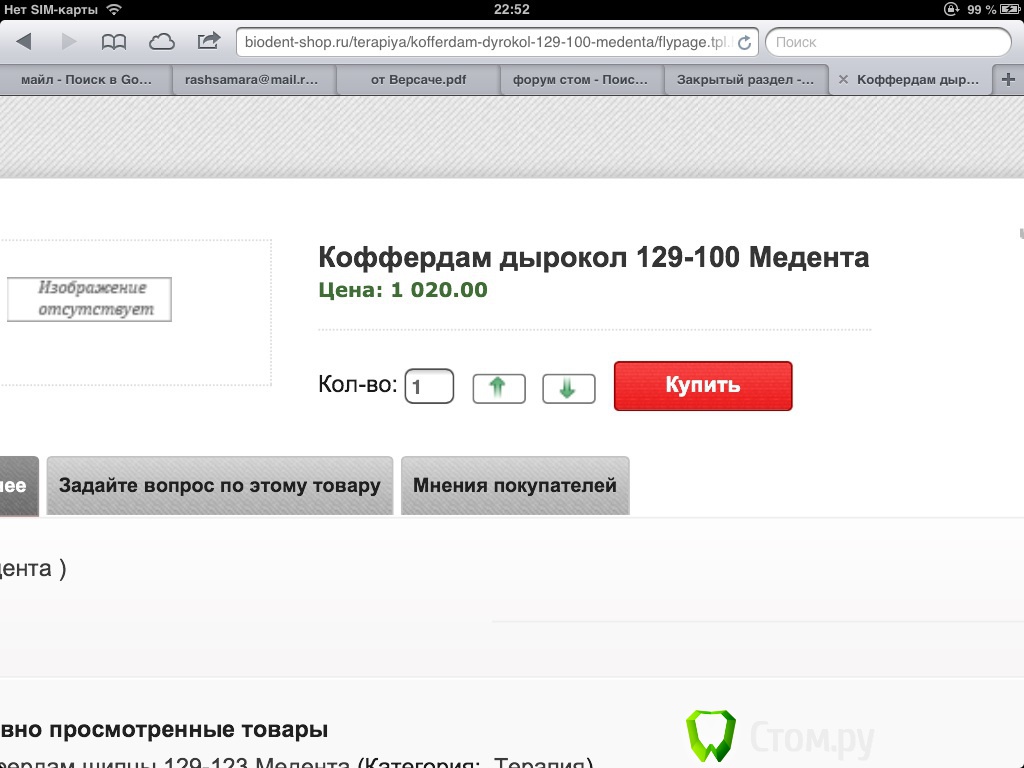The height and width of the screenshot is (768, 1024).
Task: Open the bookmarks book icon
Action: click(115, 42)
